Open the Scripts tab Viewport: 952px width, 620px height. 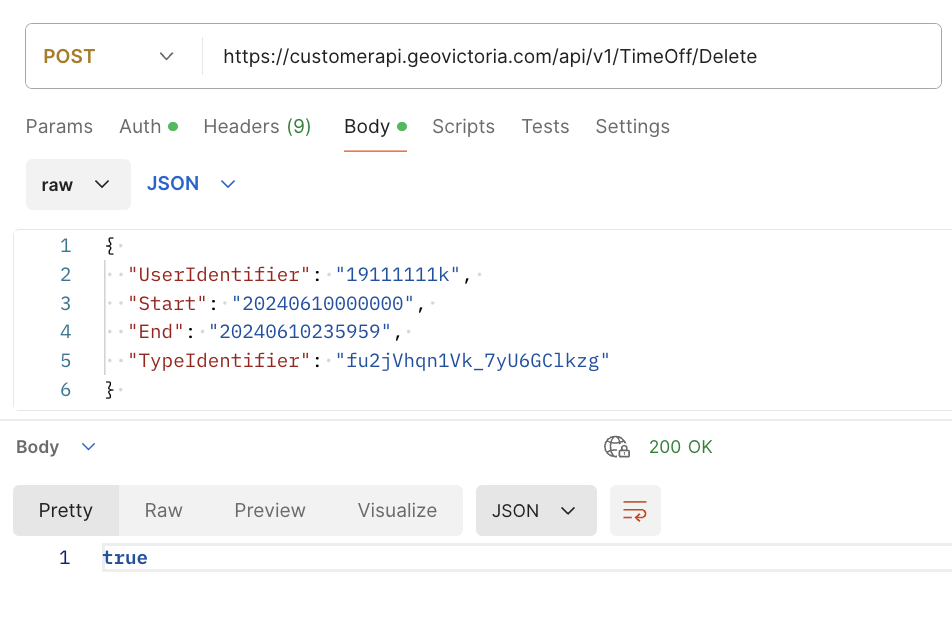point(463,127)
